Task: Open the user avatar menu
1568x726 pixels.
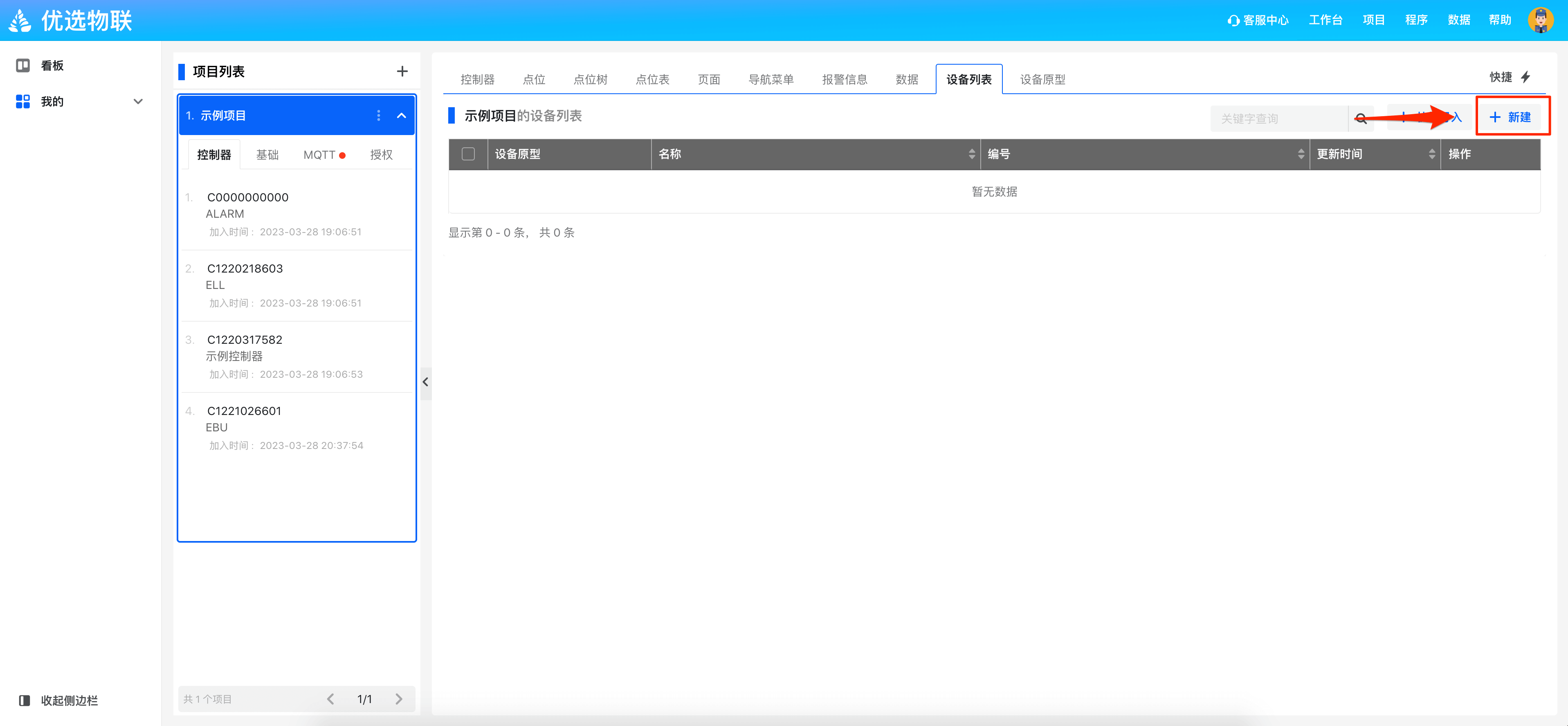Action: tap(1541, 20)
